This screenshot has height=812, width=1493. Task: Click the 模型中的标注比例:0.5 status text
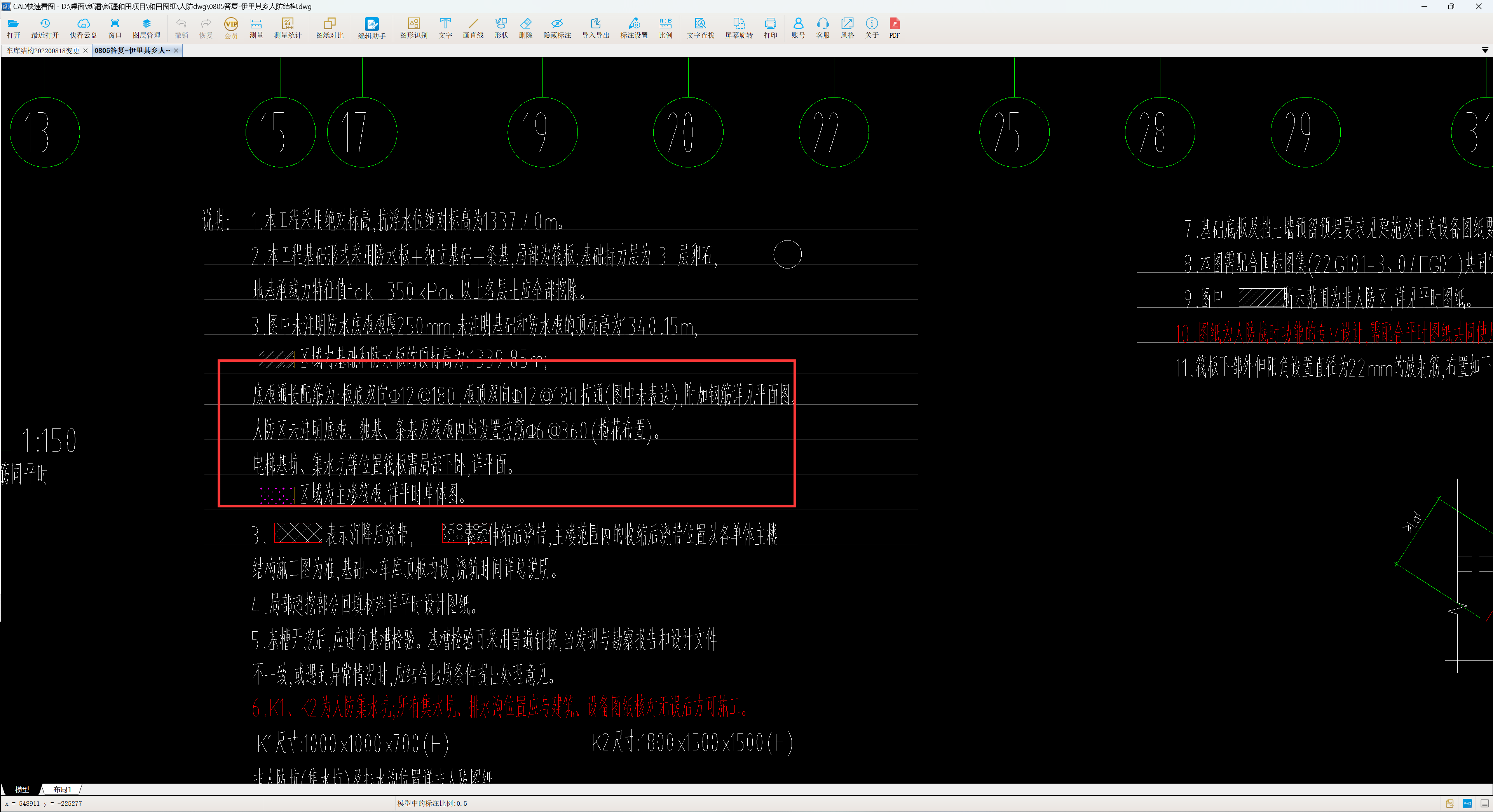[x=432, y=803]
